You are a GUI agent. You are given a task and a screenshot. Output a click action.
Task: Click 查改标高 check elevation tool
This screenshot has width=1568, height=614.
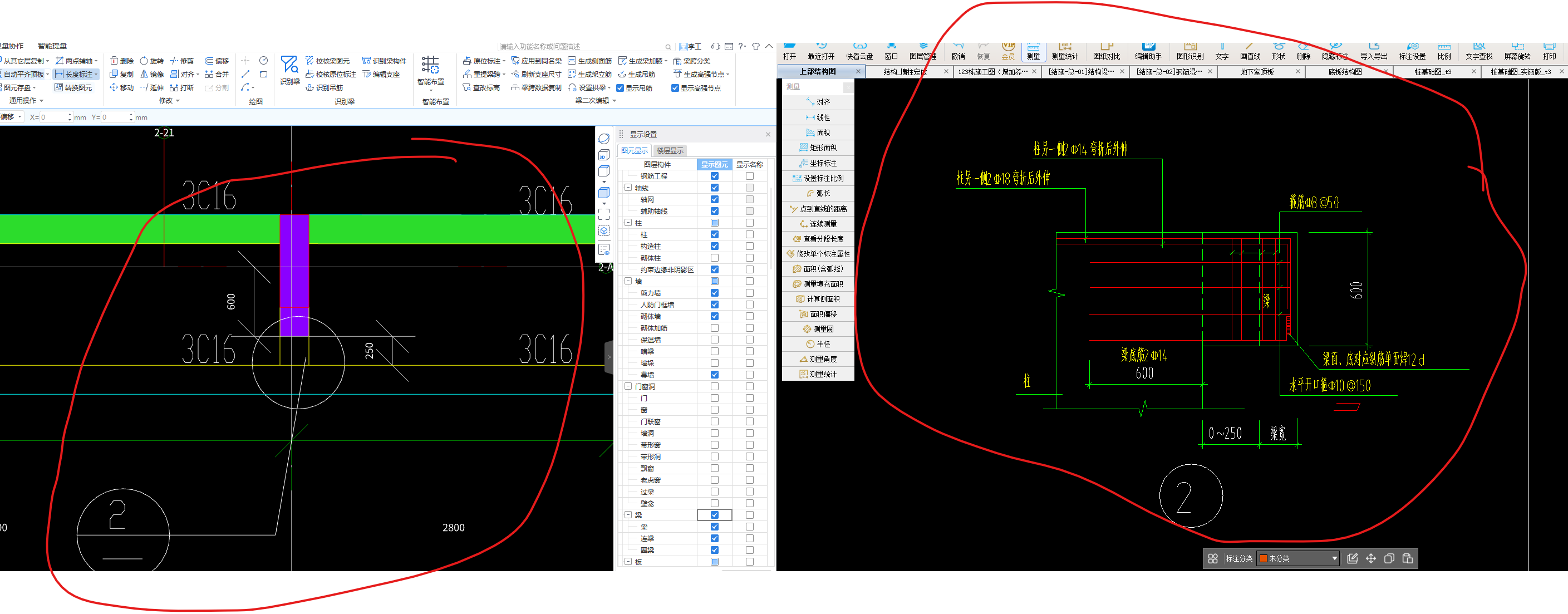pos(481,87)
